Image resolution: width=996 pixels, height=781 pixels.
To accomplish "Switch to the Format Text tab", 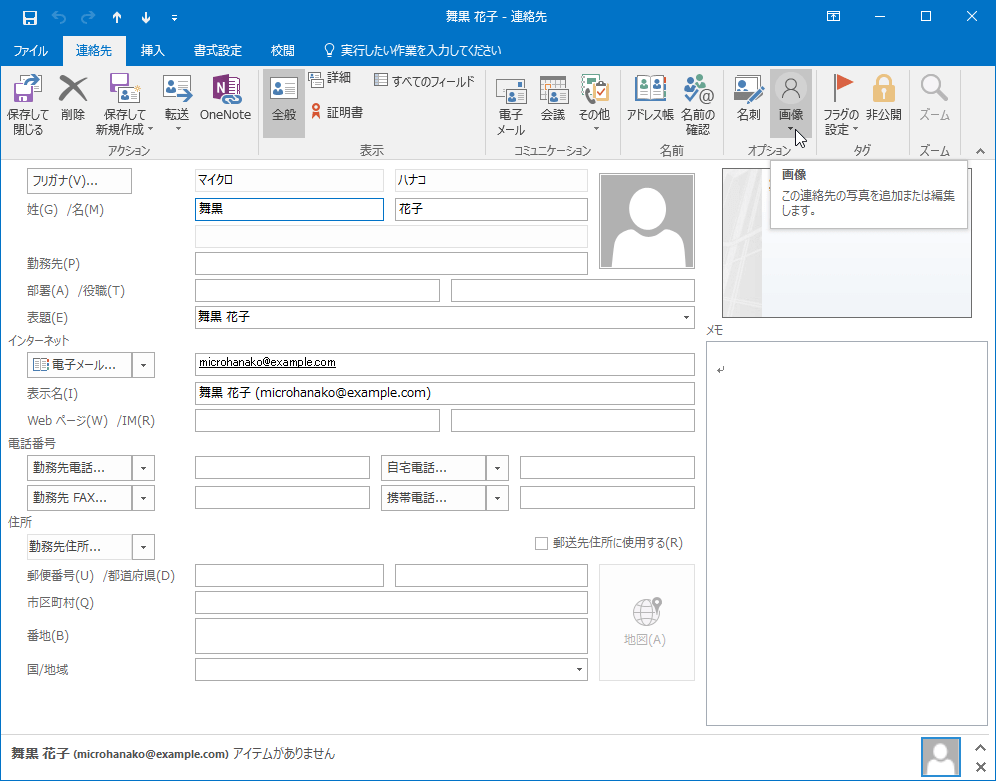I will click(217, 50).
